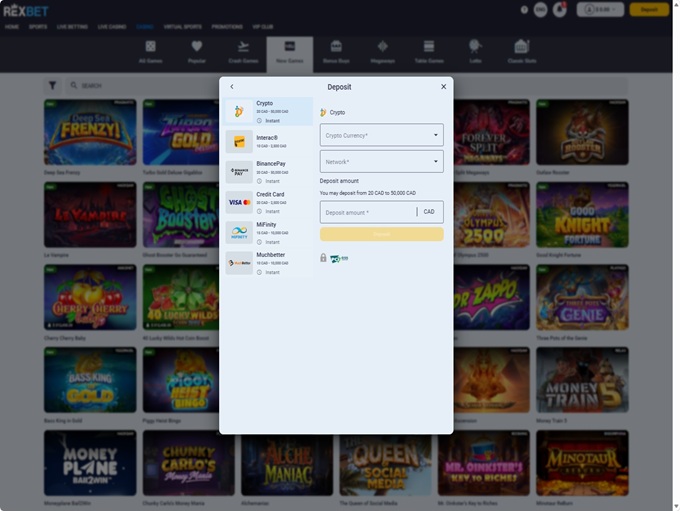Open Good Knight Fortune game thumbnail

582,215
